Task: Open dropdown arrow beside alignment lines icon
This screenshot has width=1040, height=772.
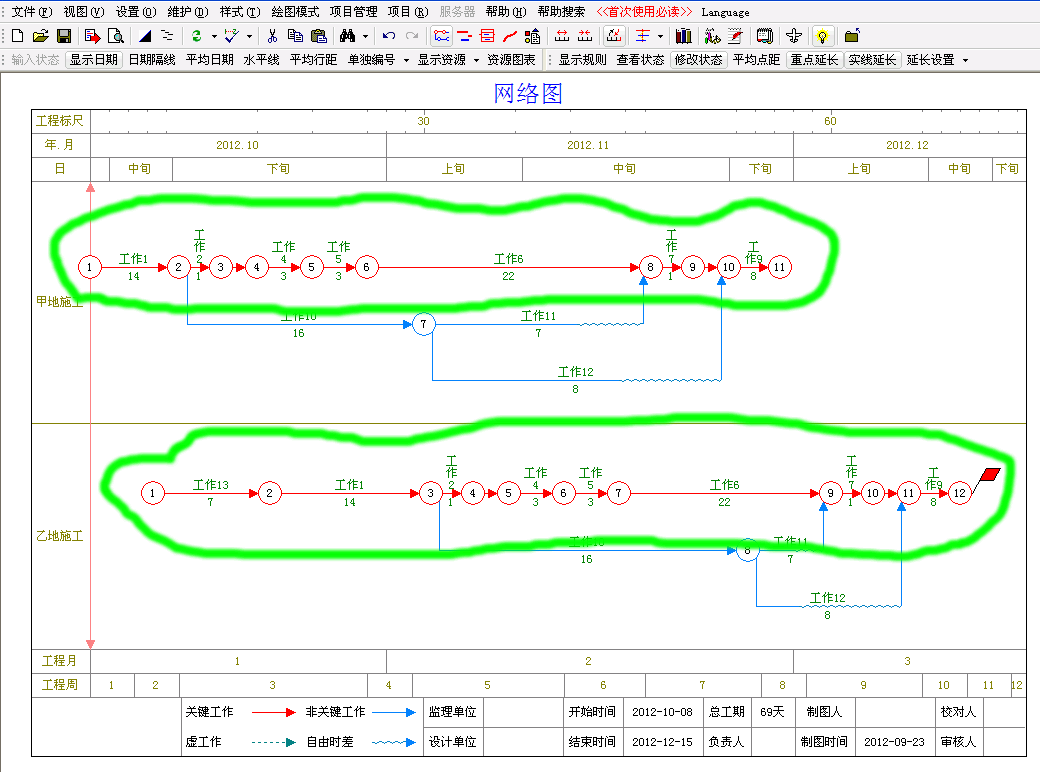Action: click(x=660, y=36)
